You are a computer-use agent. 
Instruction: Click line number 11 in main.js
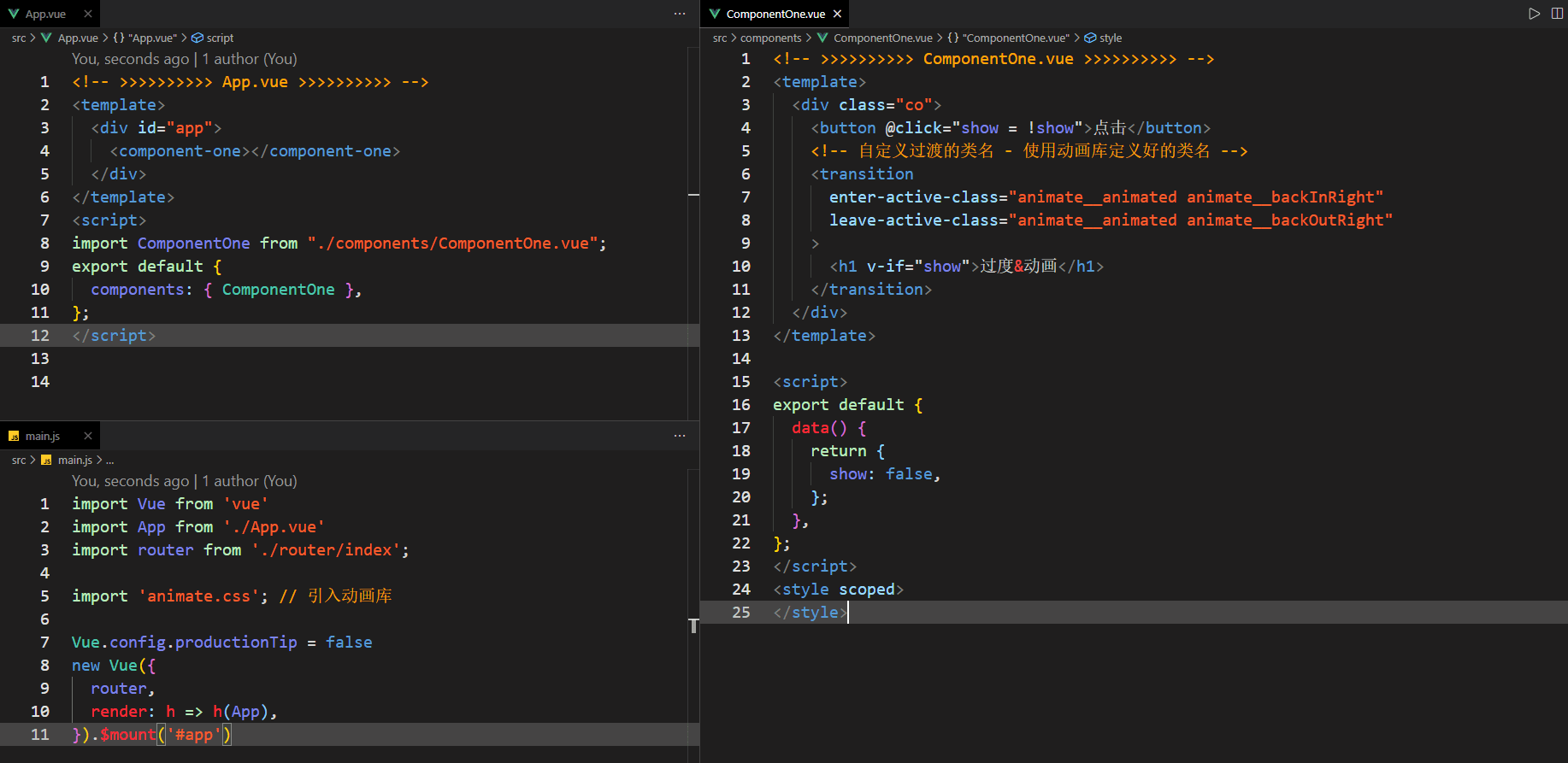40,734
